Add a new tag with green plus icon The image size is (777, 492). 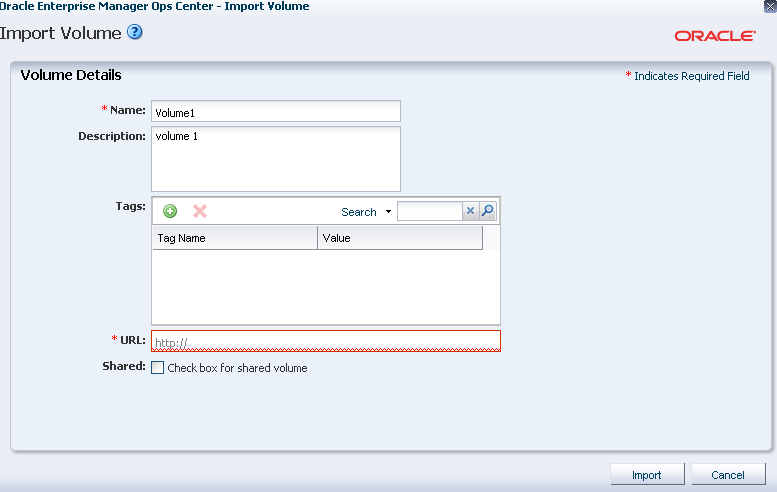170,211
